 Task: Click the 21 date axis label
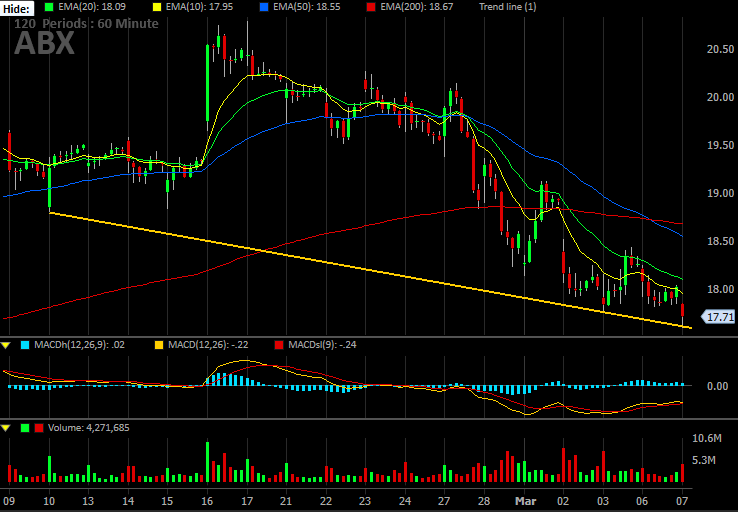tap(287, 500)
